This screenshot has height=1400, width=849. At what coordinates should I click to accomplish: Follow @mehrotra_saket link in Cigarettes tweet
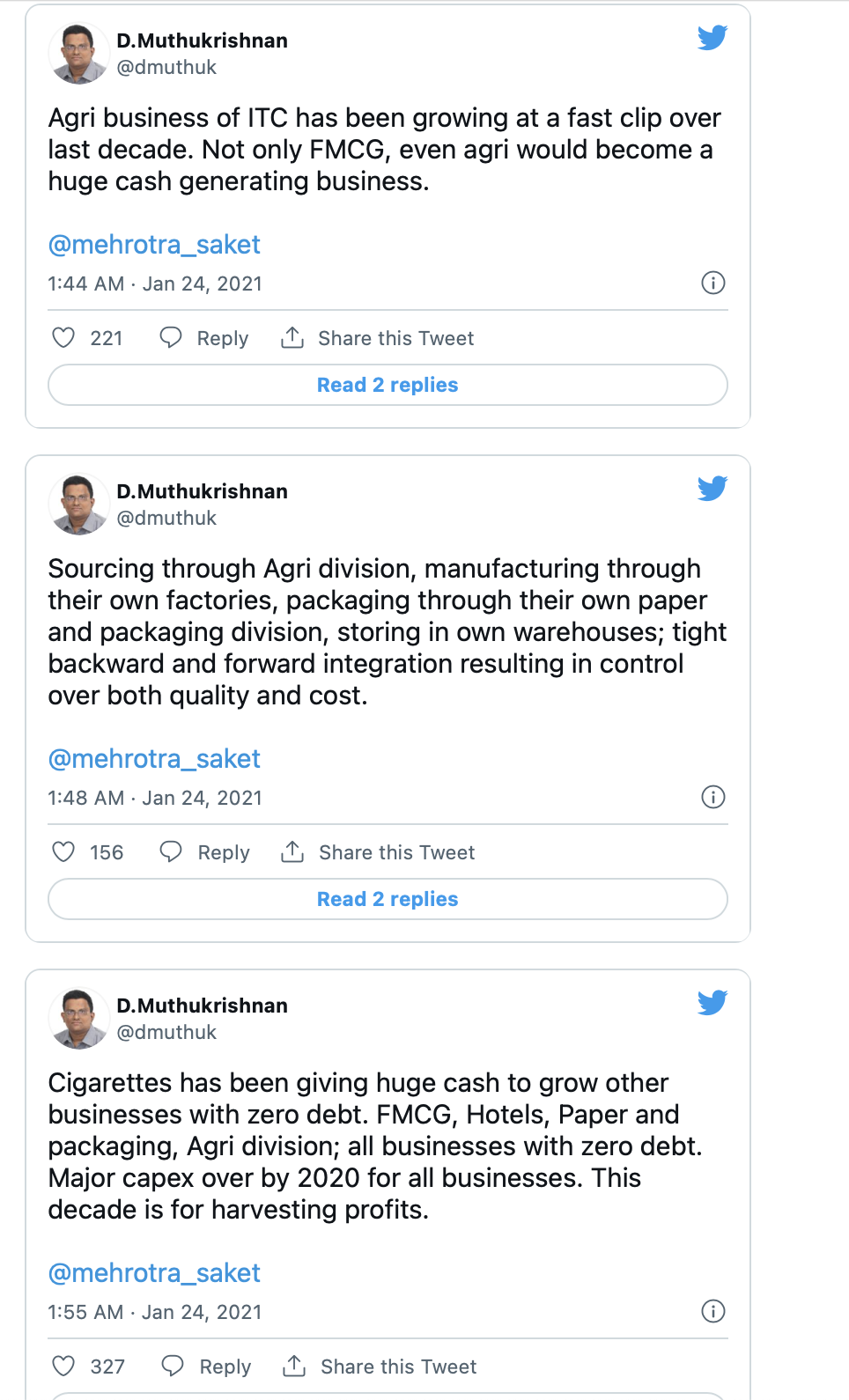pyautogui.click(x=154, y=1272)
